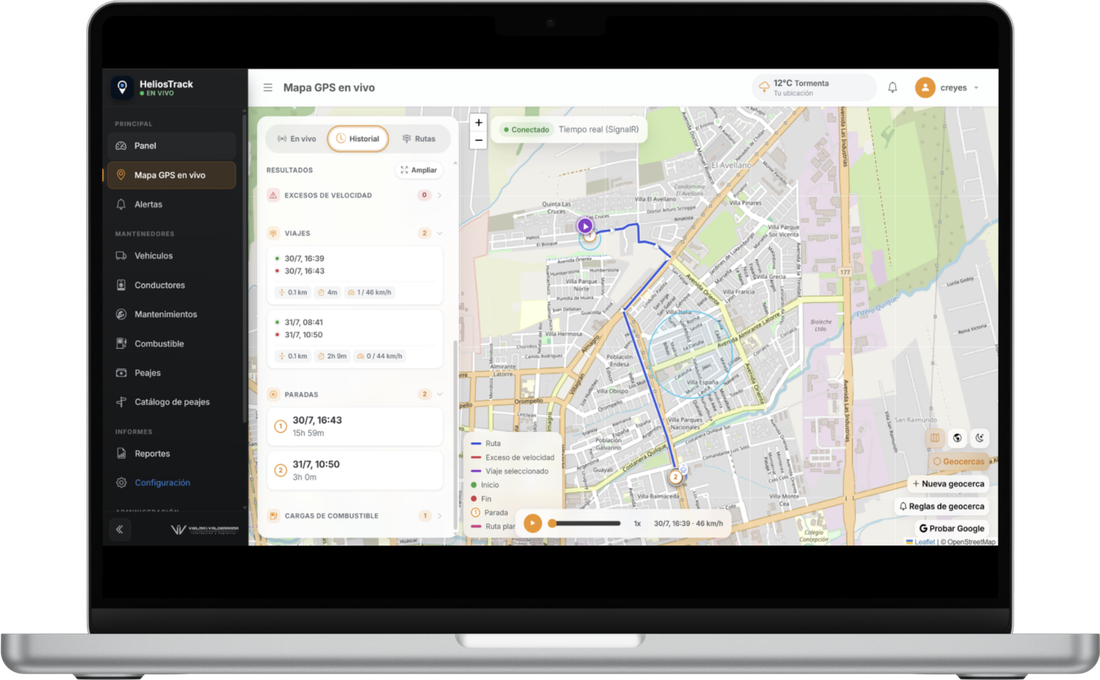Click the Tiempo real (SignalR) label
The width and height of the screenshot is (1100, 680).
598,130
